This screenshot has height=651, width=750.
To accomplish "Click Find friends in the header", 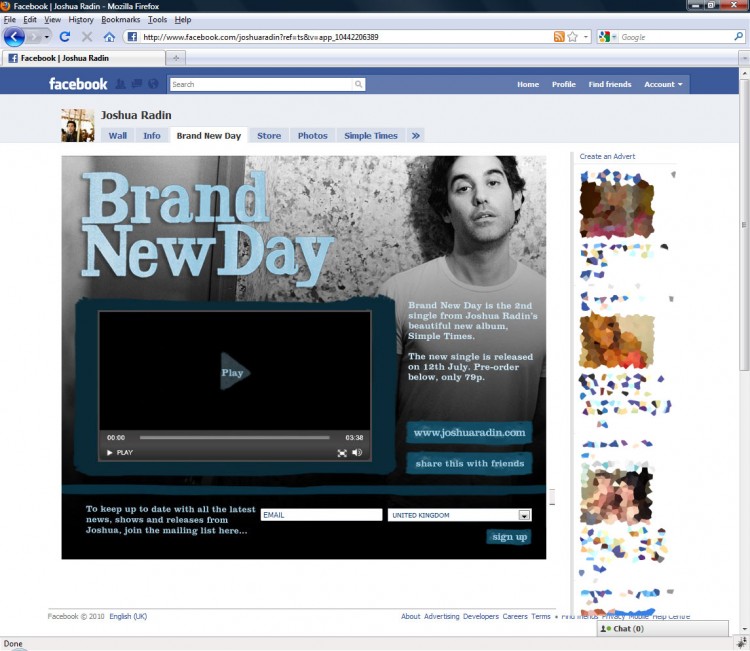I will 609,84.
